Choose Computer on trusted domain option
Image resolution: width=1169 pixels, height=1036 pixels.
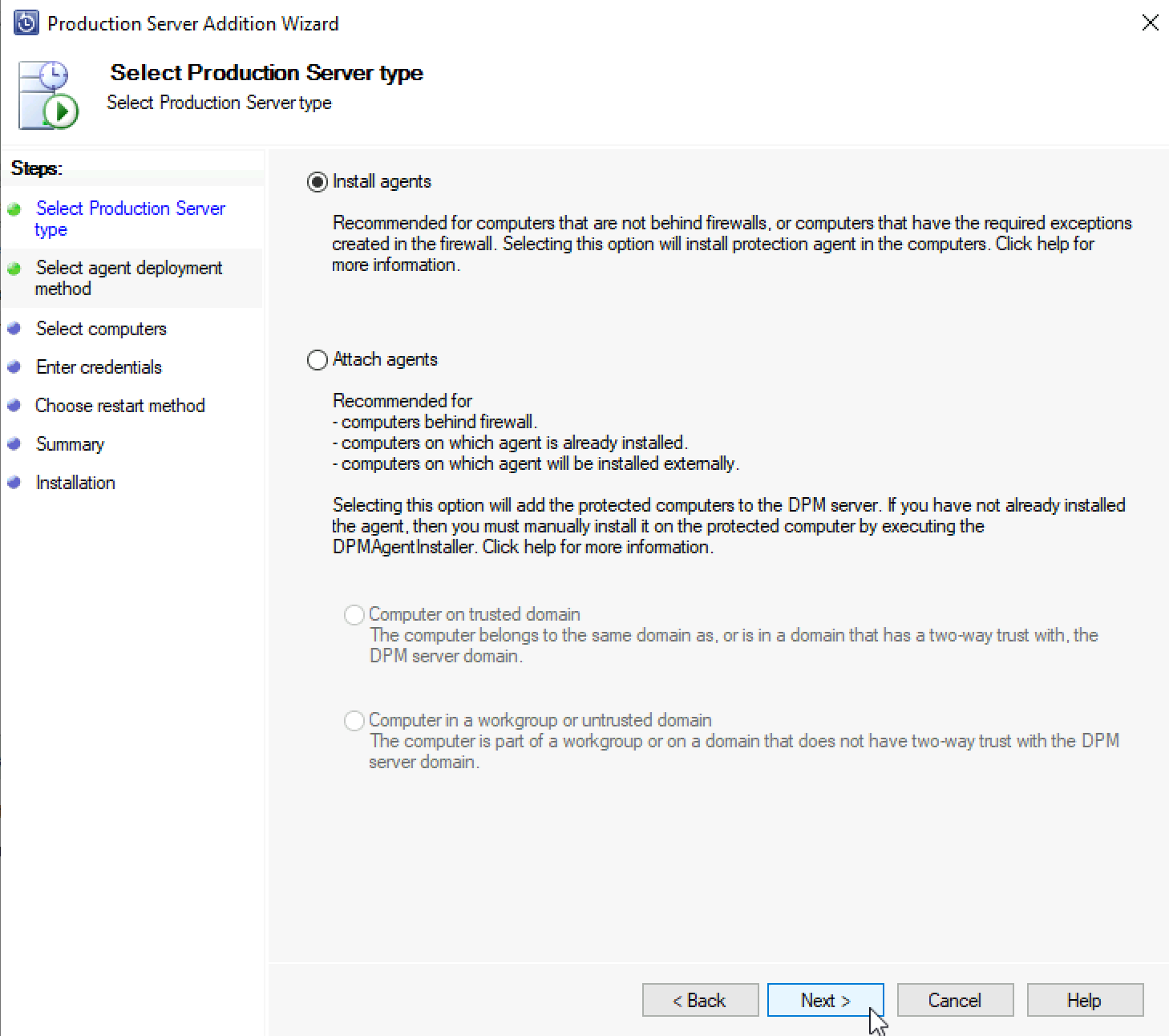click(x=354, y=615)
